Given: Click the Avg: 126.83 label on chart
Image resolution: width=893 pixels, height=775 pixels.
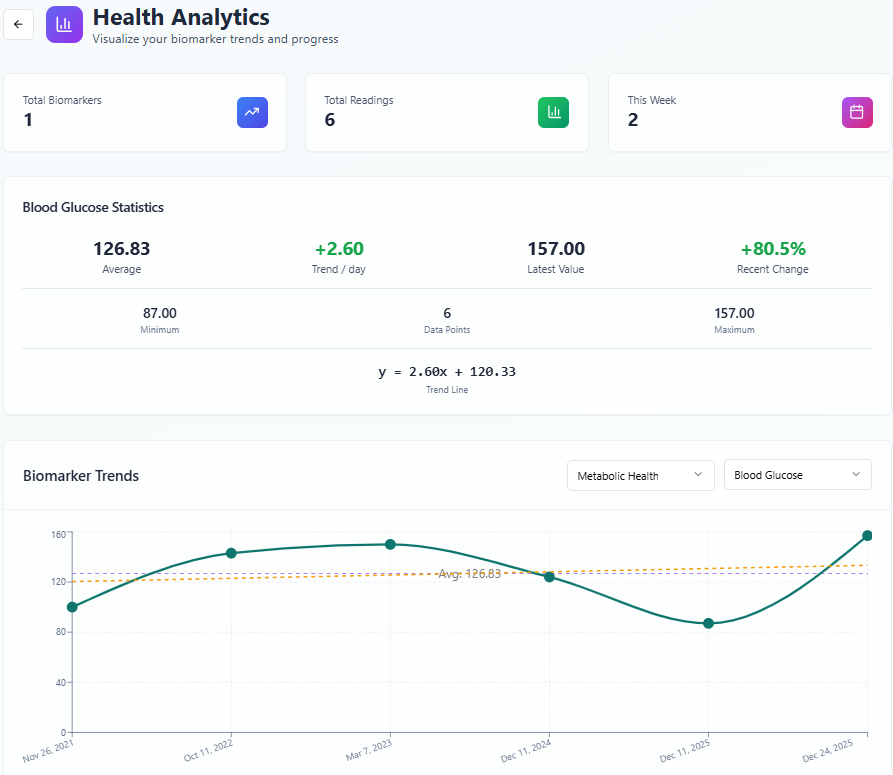Looking at the screenshot, I should click(x=469, y=574).
